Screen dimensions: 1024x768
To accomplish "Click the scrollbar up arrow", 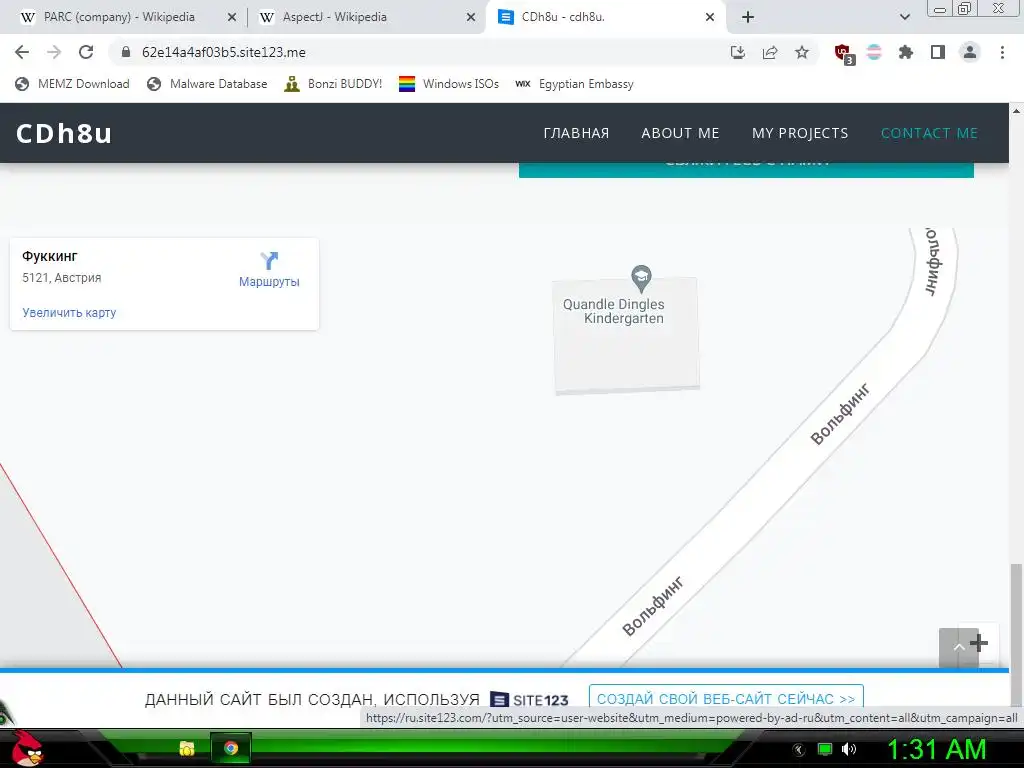I will pos(1016,110).
